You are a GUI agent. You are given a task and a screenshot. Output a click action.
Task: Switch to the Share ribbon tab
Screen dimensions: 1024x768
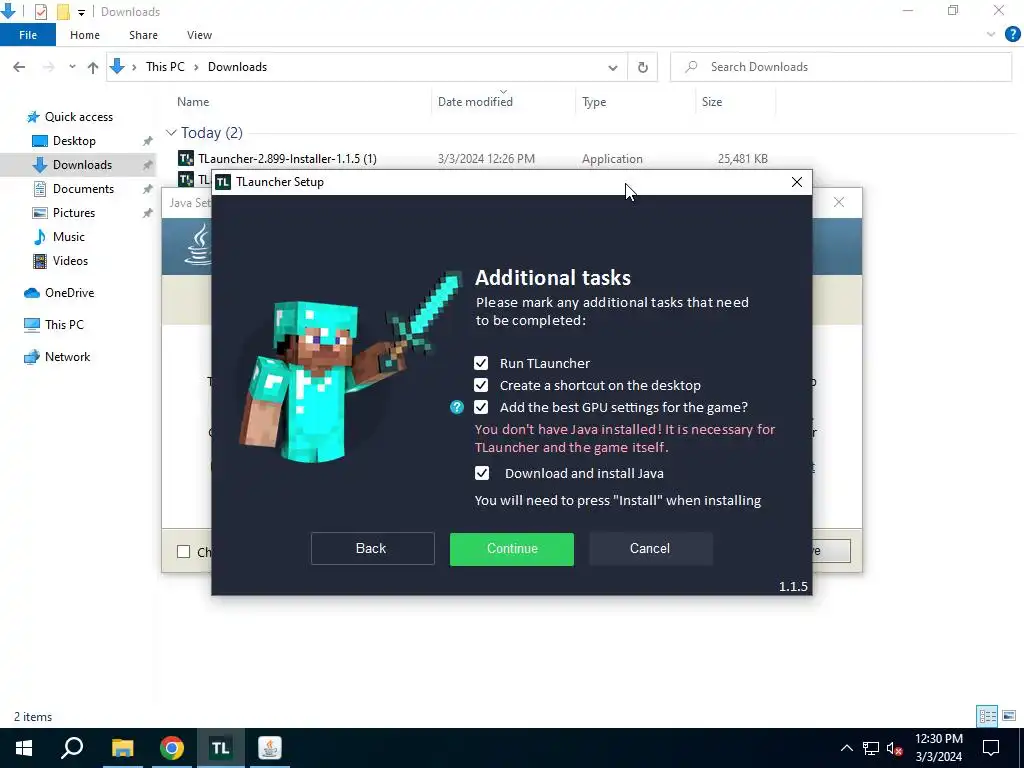tap(143, 35)
